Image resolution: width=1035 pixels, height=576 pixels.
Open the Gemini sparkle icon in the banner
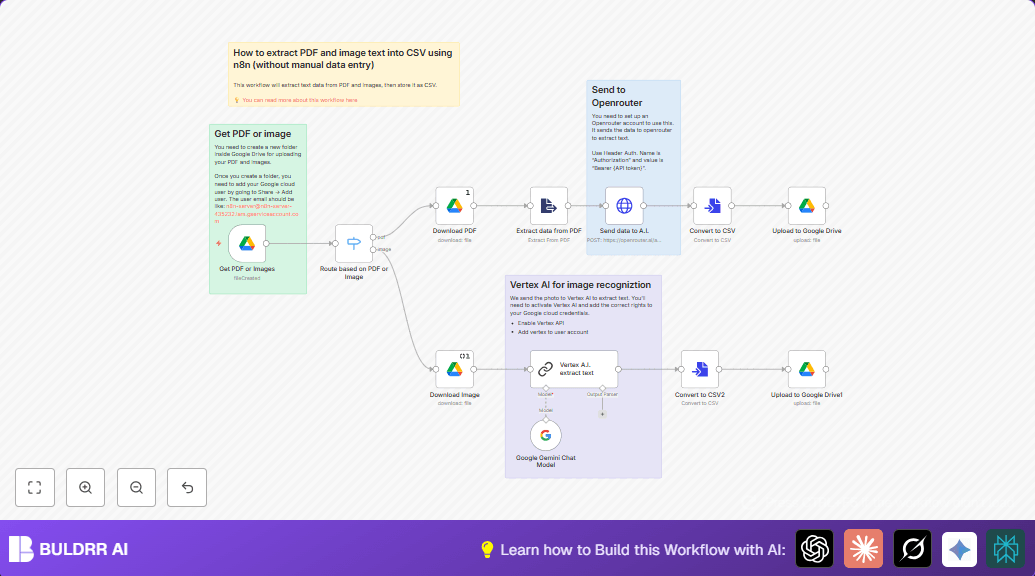click(959, 548)
